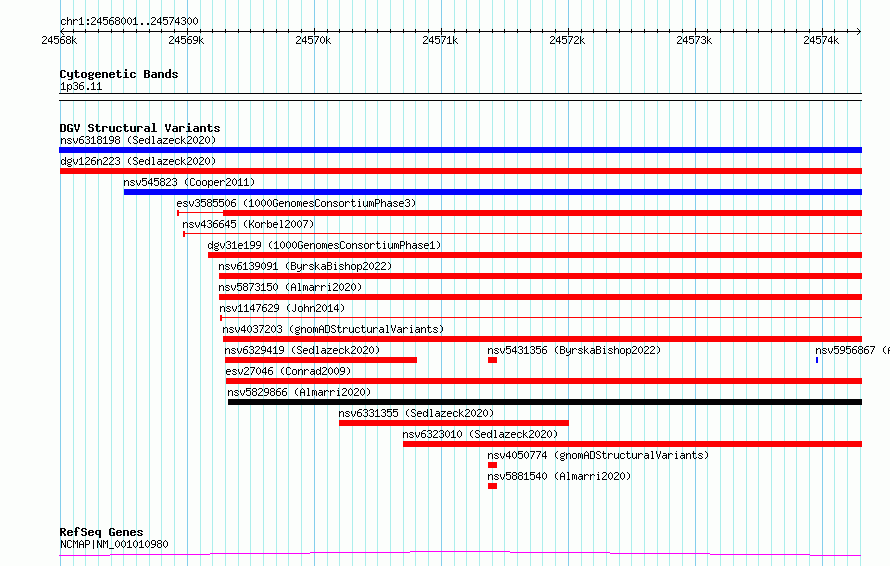Viewport: 890px width, 566px height.
Task: Select the blue nsv545823 variant bar
Action: [x=493, y=192]
